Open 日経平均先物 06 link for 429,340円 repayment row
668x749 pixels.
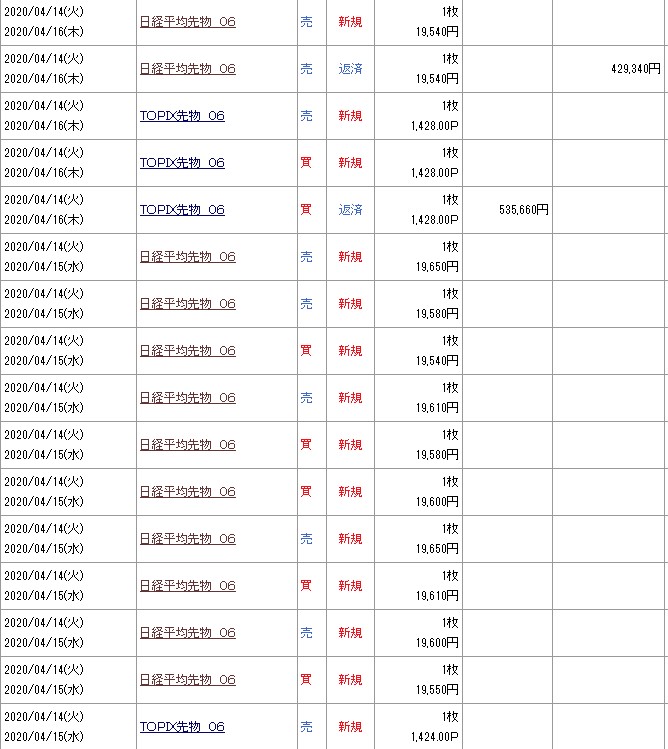point(187,69)
